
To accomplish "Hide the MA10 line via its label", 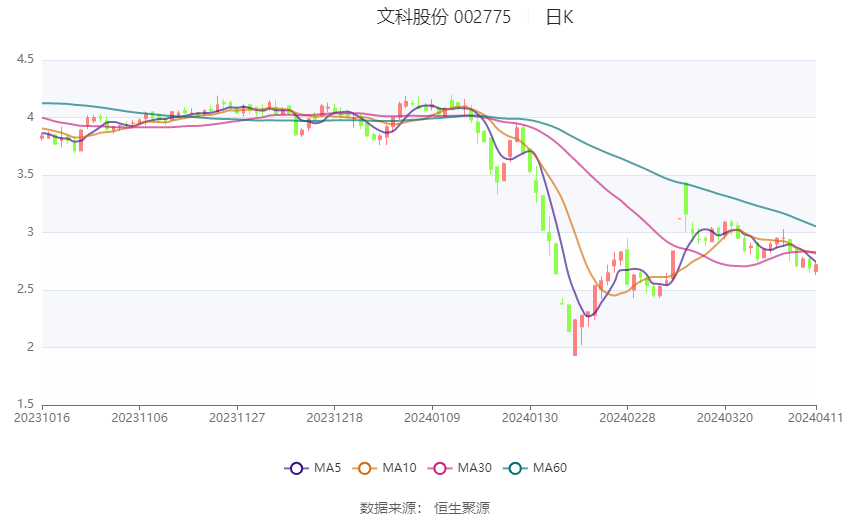I will [x=399, y=468].
